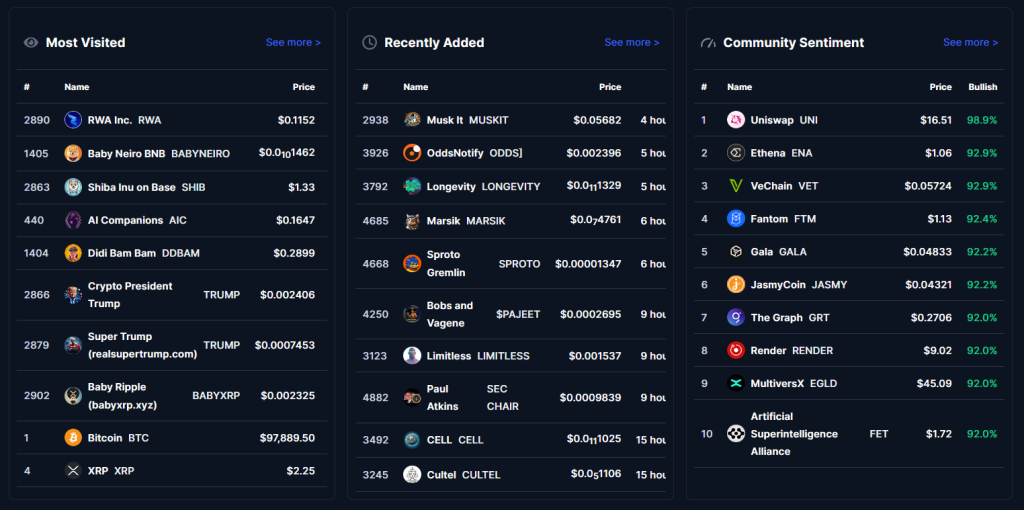1024x510 pixels.
Task: Click the Artificial Superintelligence Alliance logo
Action: [x=736, y=434]
